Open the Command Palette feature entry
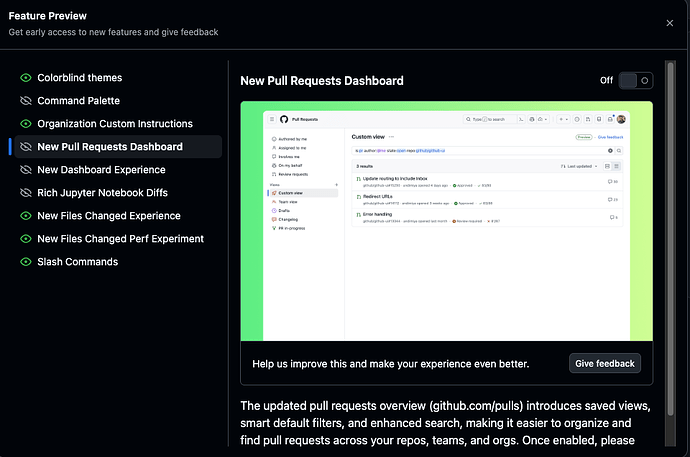Screen dimensions: 690x457 pos(118,101)
